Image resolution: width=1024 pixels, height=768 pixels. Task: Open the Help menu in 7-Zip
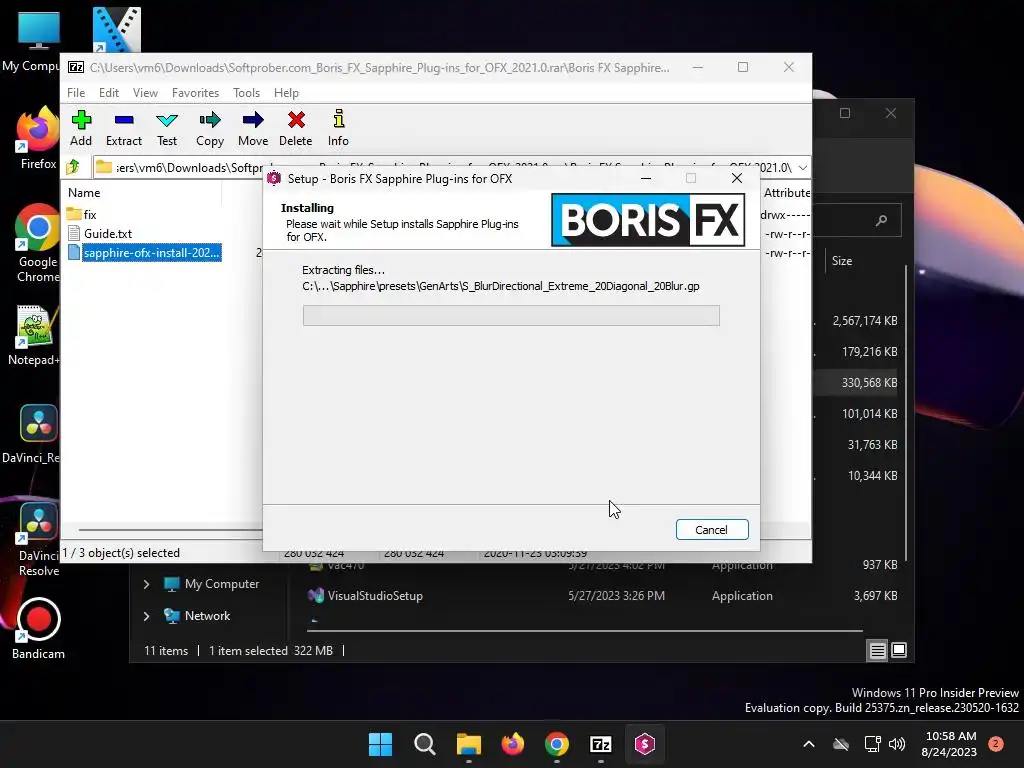click(x=286, y=93)
